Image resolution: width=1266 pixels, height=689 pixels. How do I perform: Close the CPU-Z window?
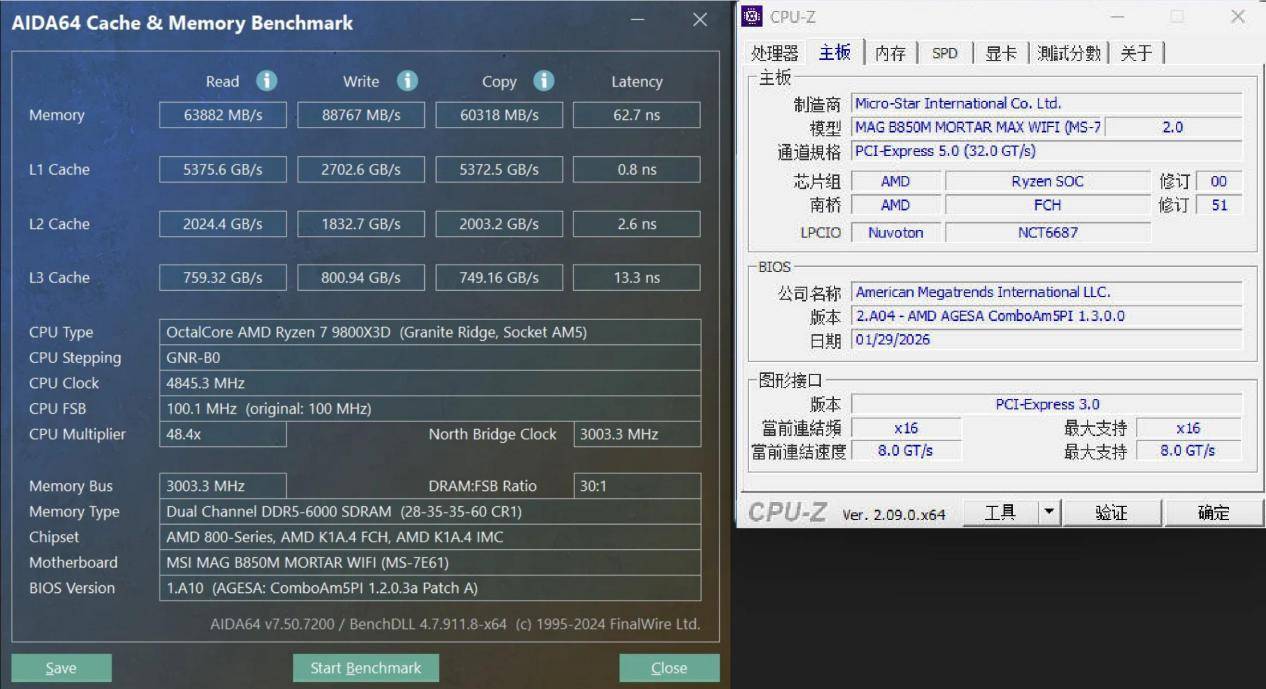click(x=1238, y=17)
